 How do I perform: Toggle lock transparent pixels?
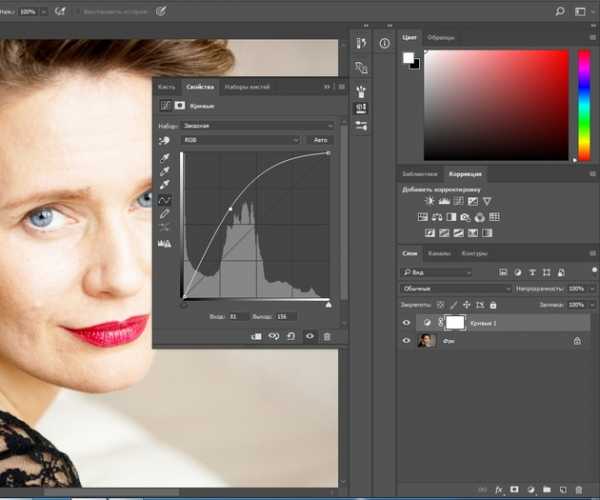(440, 305)
